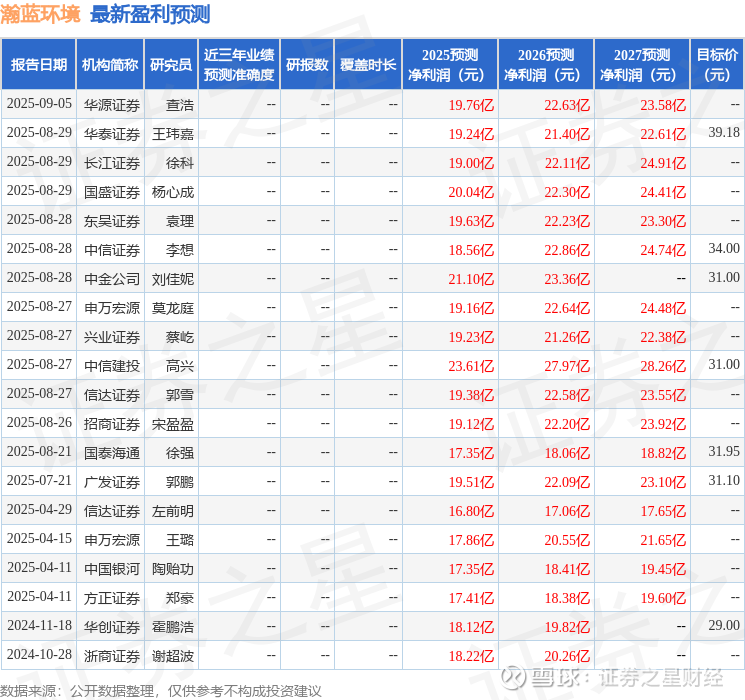This screenshot has height=700, width=745.
Task: Select the 方正证券 institution cell
Action: click(x=112, y=598)
